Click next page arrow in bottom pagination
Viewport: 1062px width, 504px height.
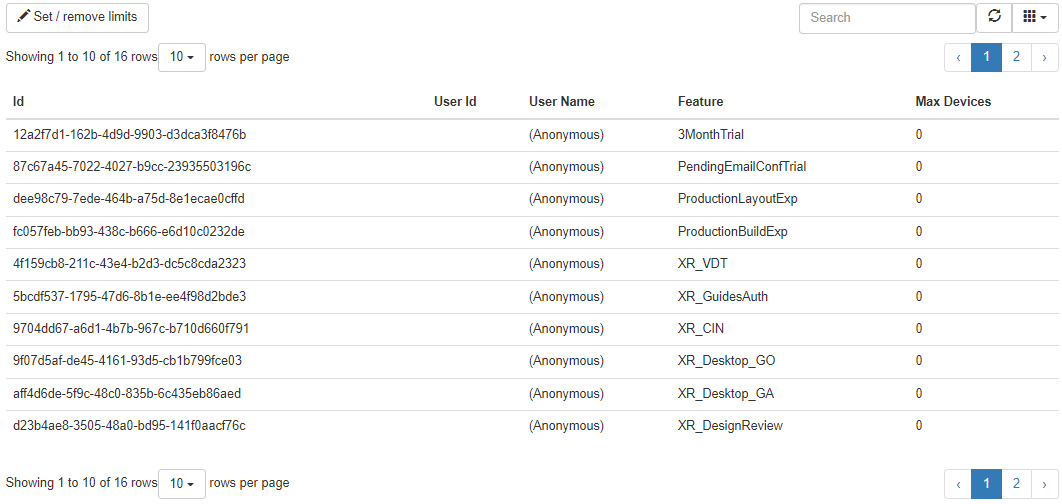[x=1044, y=484]
